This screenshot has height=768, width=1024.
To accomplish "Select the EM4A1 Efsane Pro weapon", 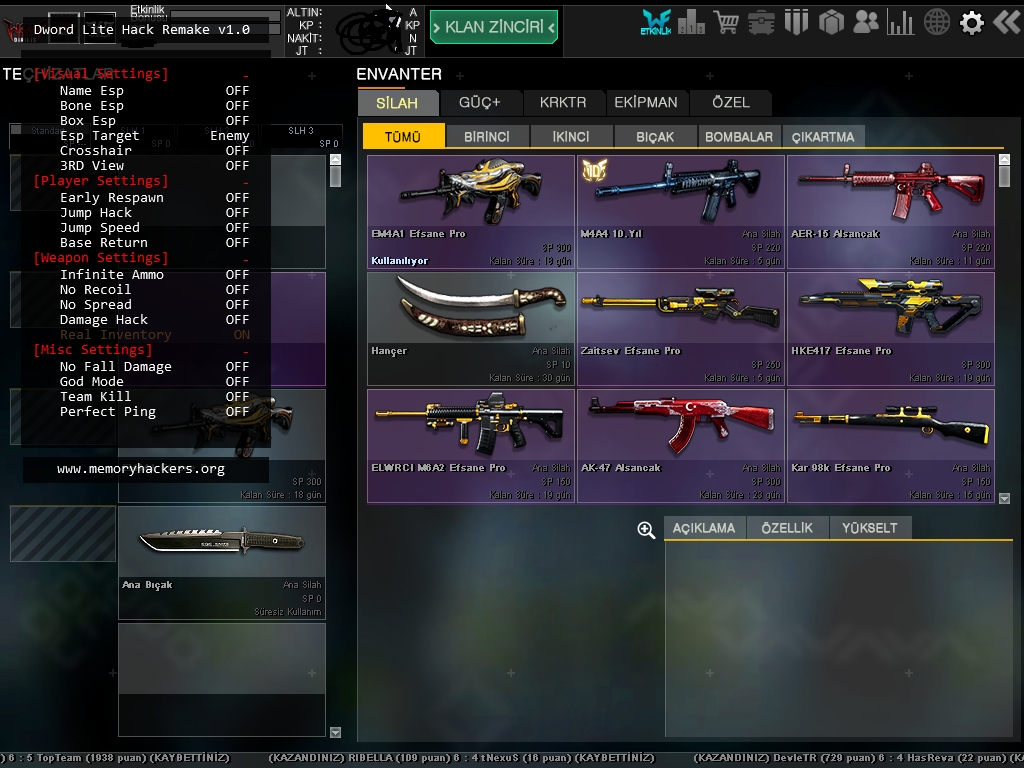I will pos(471,212).
